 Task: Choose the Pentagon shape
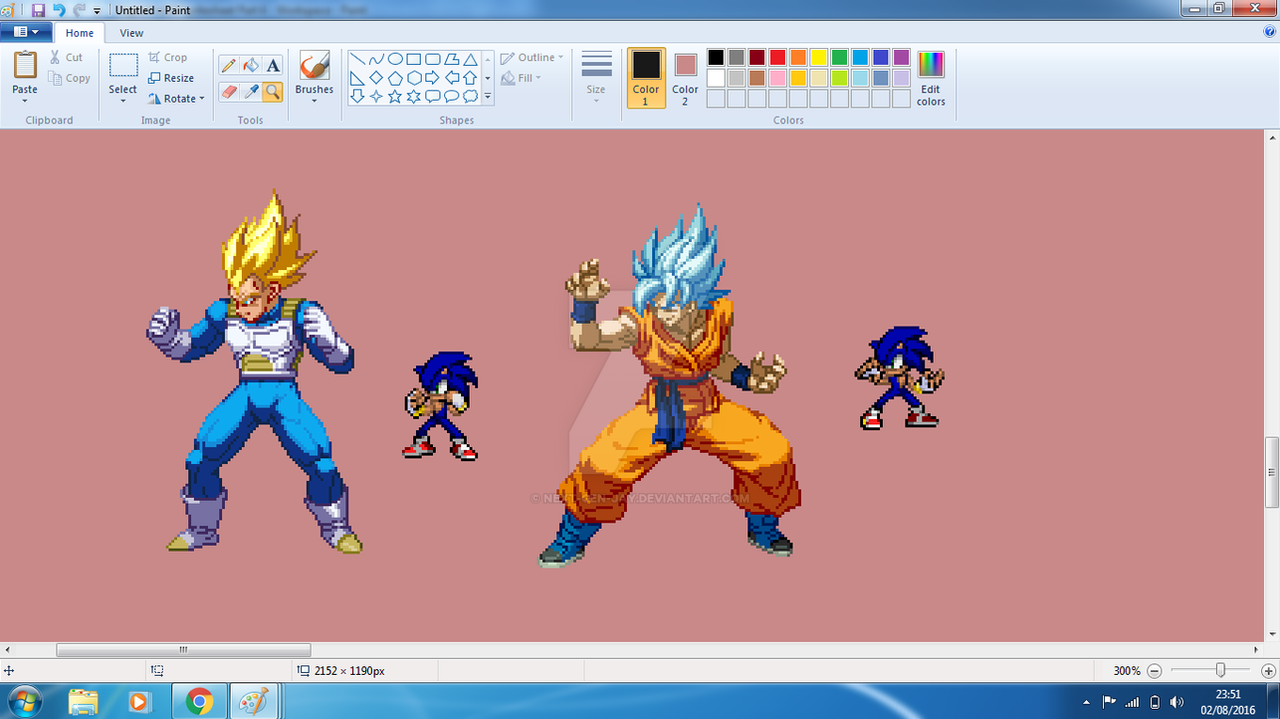tap(395, 78)
